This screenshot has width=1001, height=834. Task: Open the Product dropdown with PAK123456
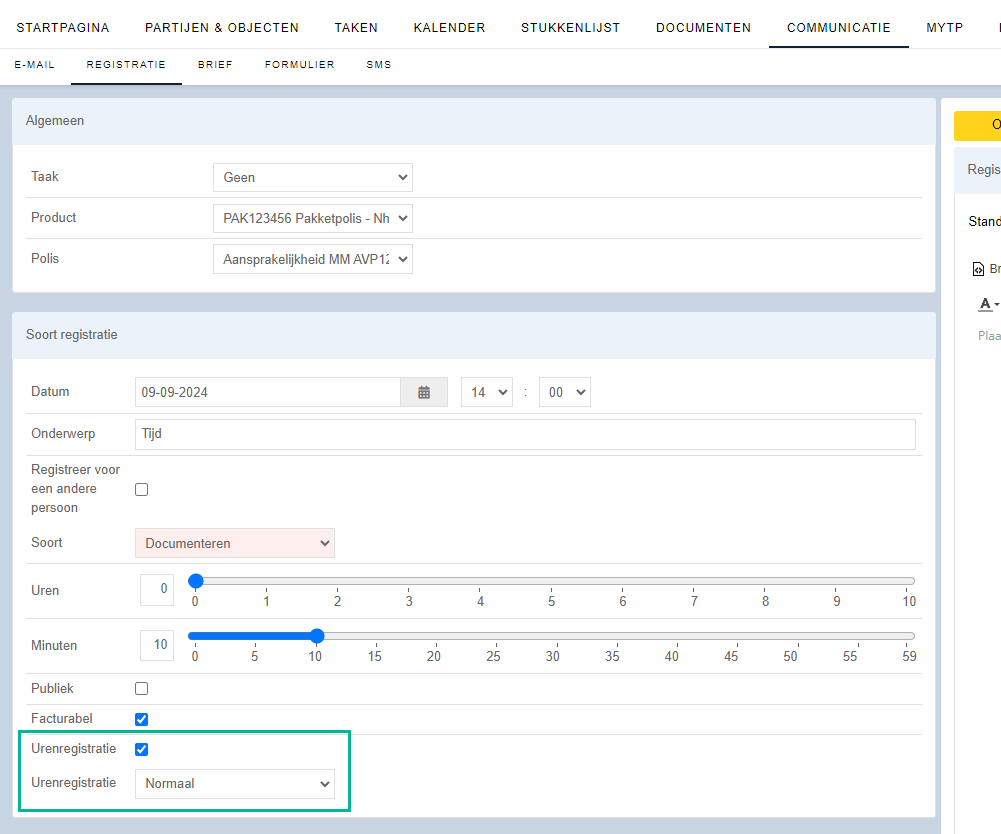[313, 218]
